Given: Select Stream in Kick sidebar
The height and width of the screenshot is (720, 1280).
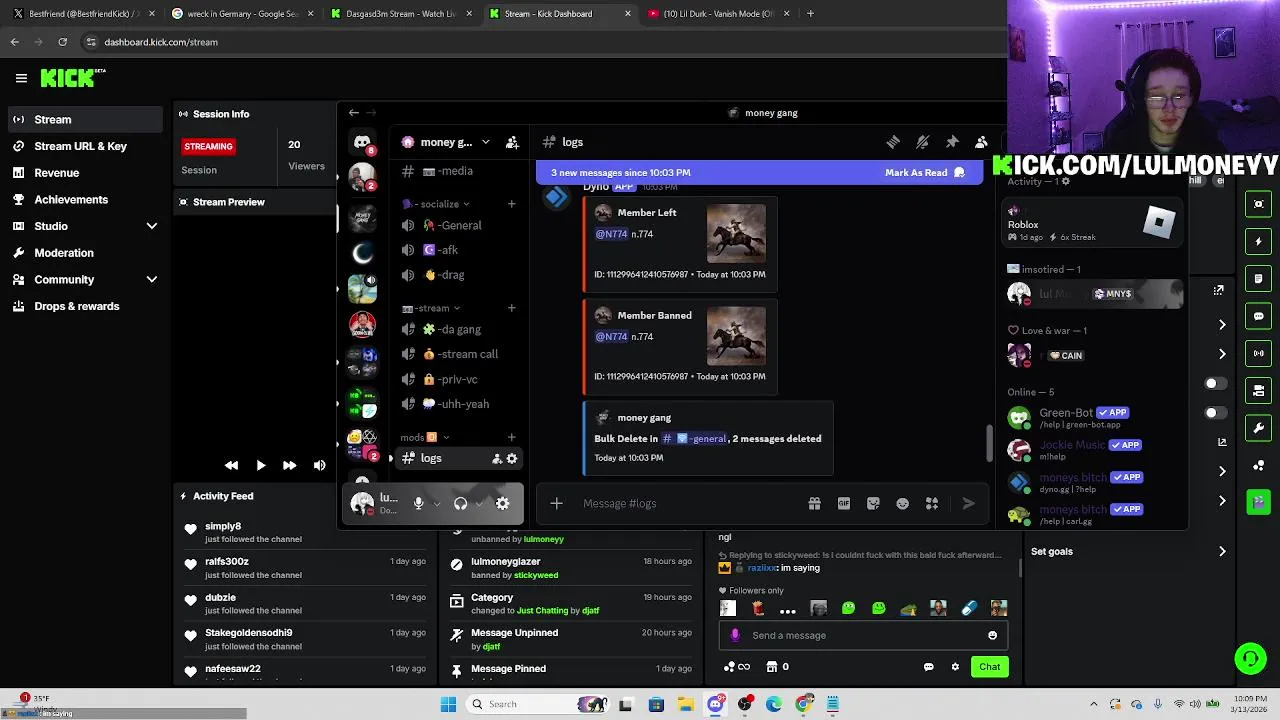Looking at the screenshot, I should 85,120.
